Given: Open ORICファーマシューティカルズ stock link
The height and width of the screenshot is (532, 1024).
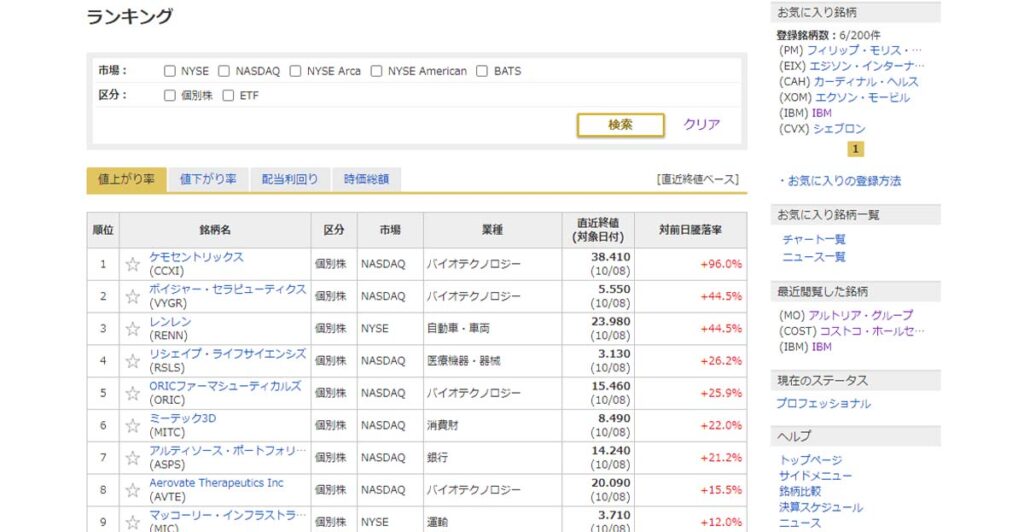Looking at the screenshot, I should click(x=225, y=386).
